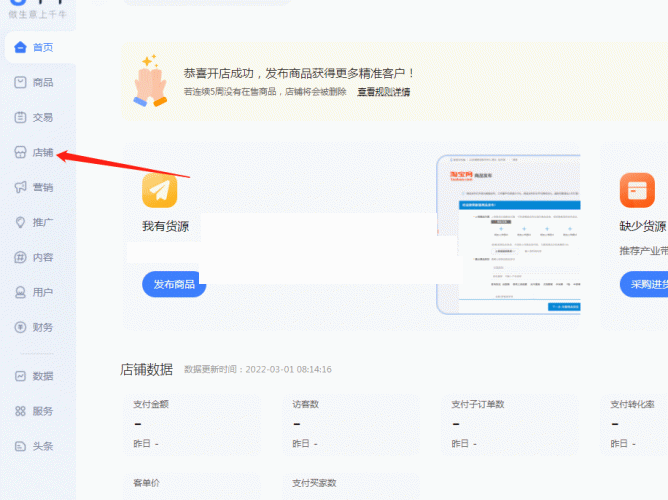Click the 交易 sidebar icon
The image size is (668, 500).
coord(20,117)
